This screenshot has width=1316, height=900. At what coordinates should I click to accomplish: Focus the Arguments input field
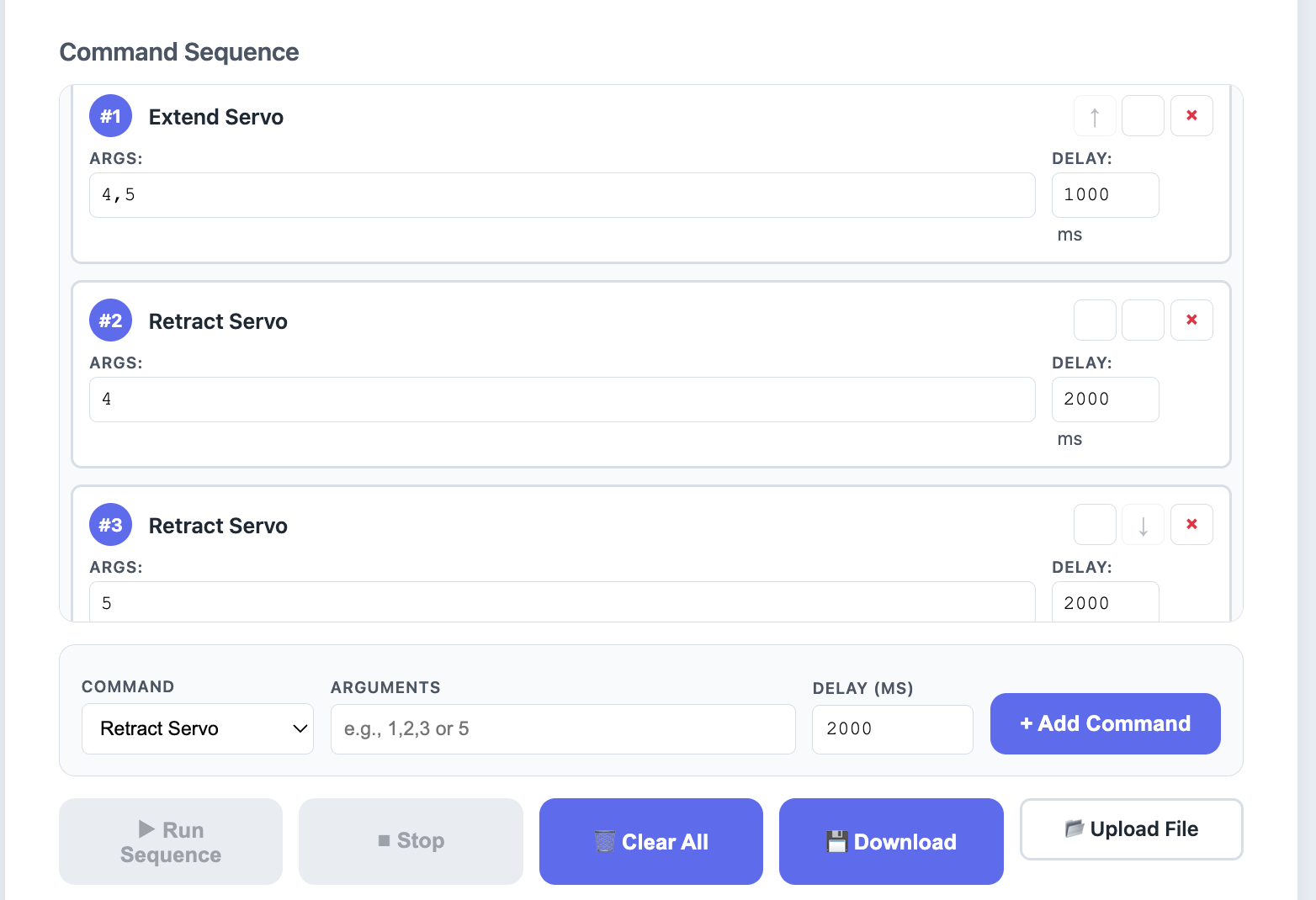562,728
